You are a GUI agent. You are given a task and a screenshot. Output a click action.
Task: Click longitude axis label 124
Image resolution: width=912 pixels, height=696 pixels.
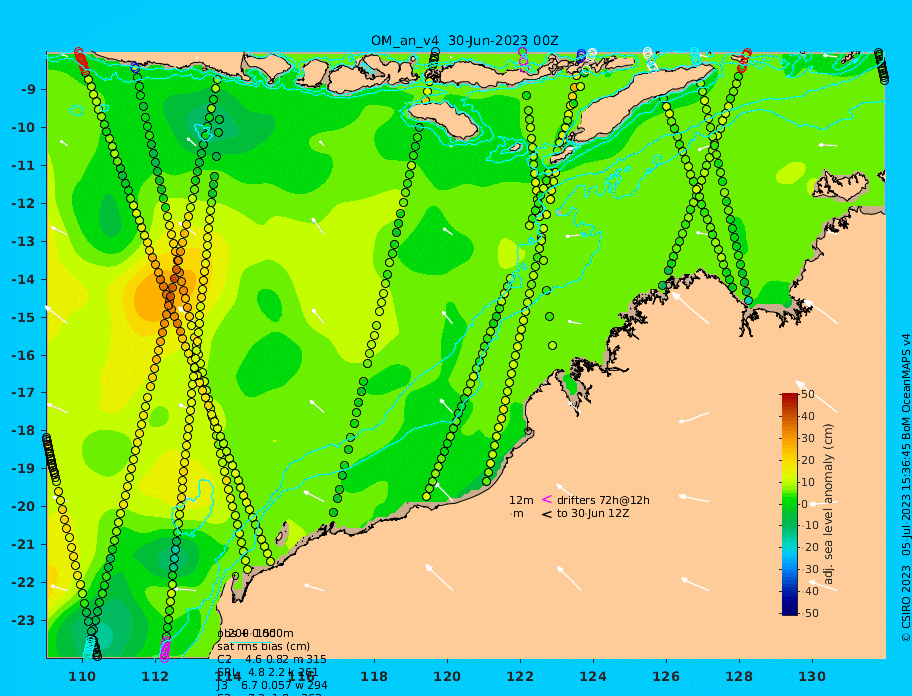coord(593,676)
